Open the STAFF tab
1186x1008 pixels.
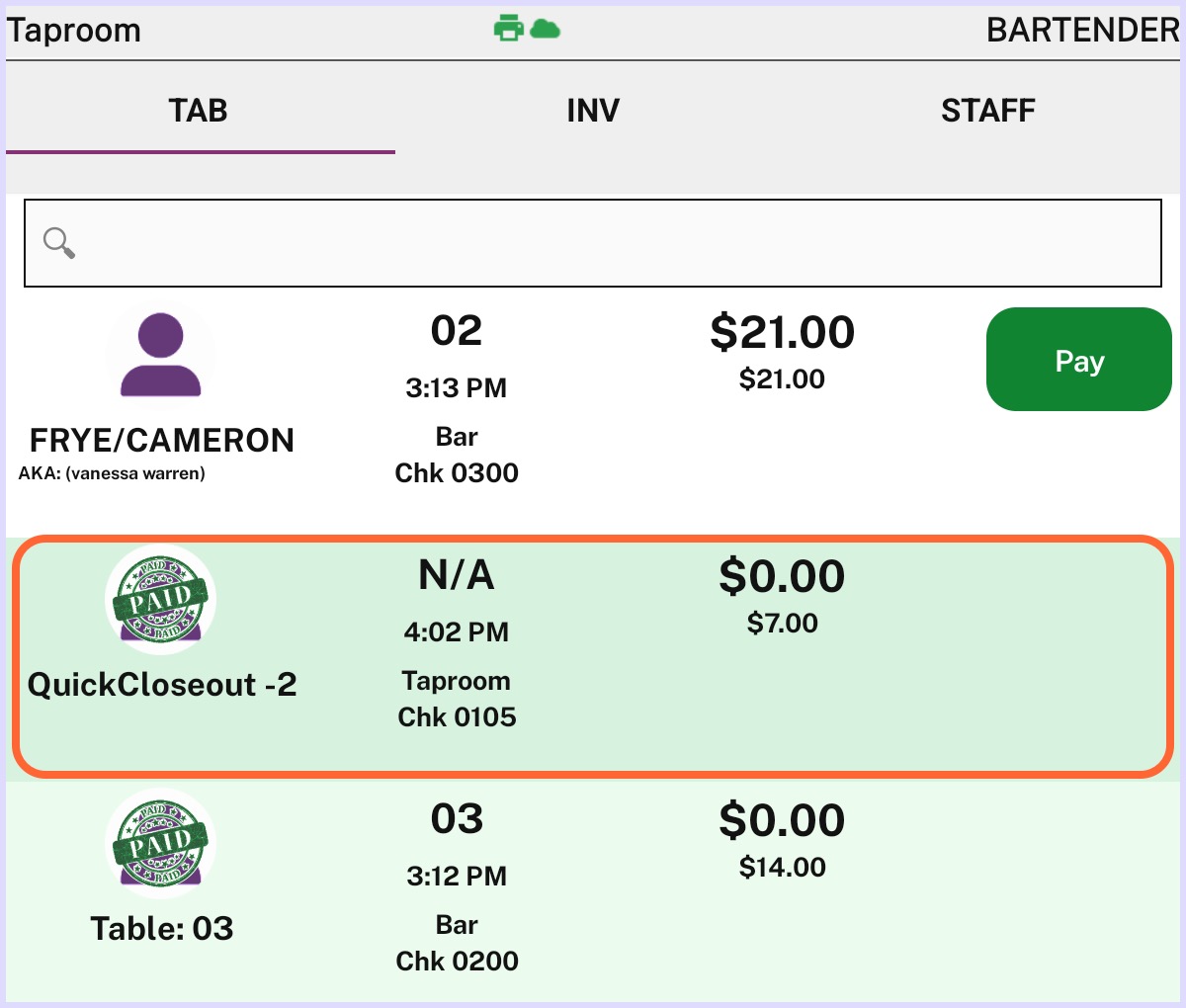coord(987,110)
